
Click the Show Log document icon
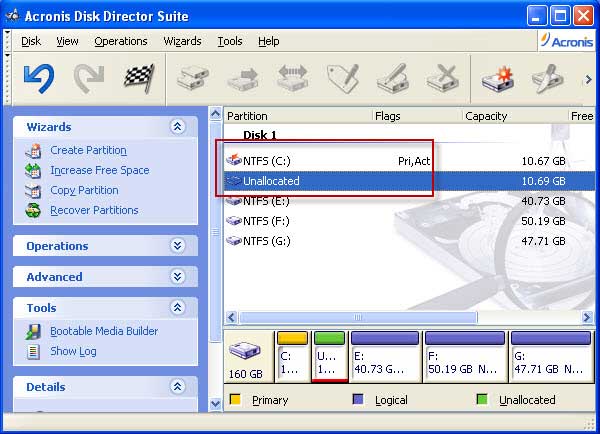pos(33,351)
